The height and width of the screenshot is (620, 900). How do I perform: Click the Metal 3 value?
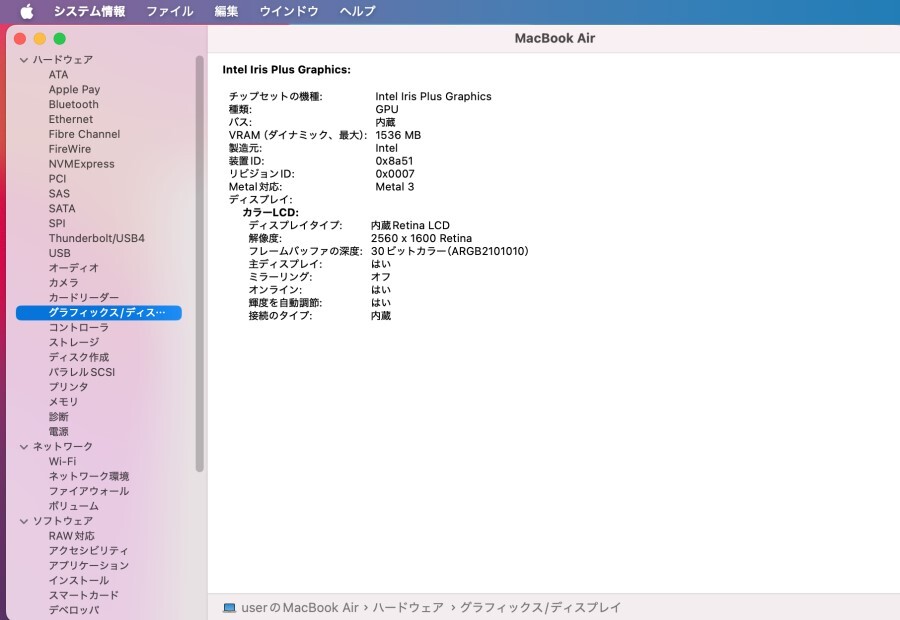[394, 187]
